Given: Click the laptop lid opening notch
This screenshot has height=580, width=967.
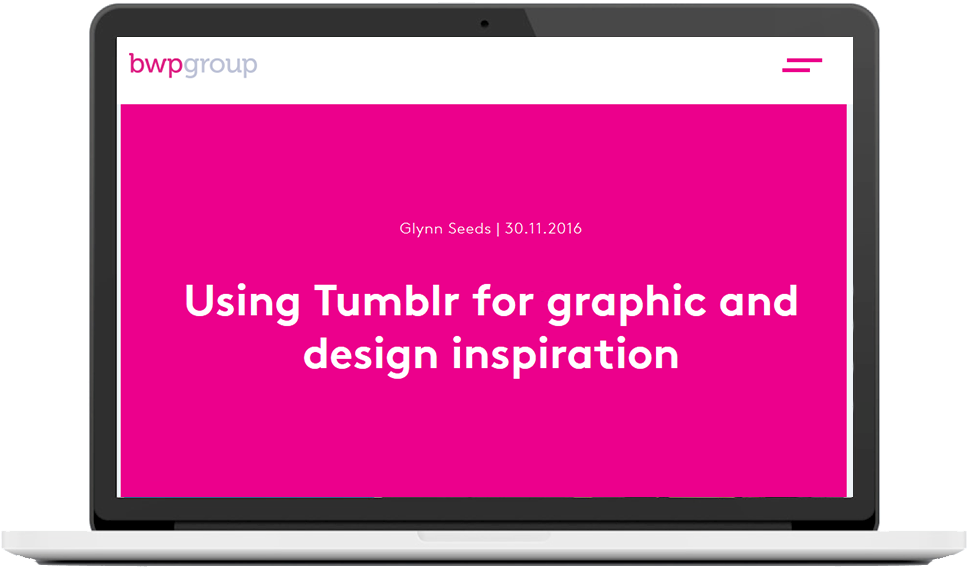Looking at the screenshot, I should pos(483,537).
